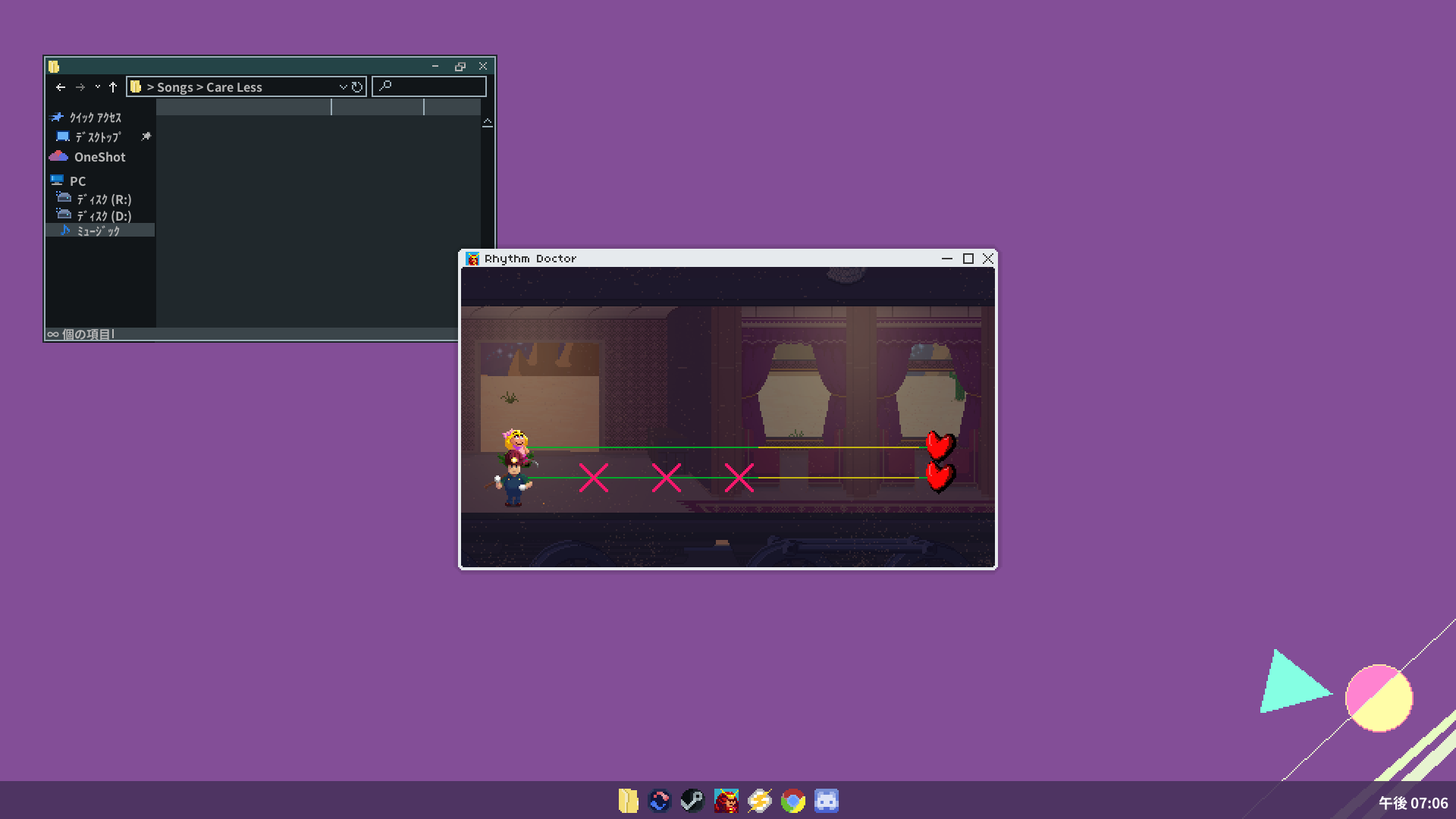Image resolution: width=1456 pixels, height=819 pixels.
Task: Go forward in the file explorer
Action: [x=80, y=87]
